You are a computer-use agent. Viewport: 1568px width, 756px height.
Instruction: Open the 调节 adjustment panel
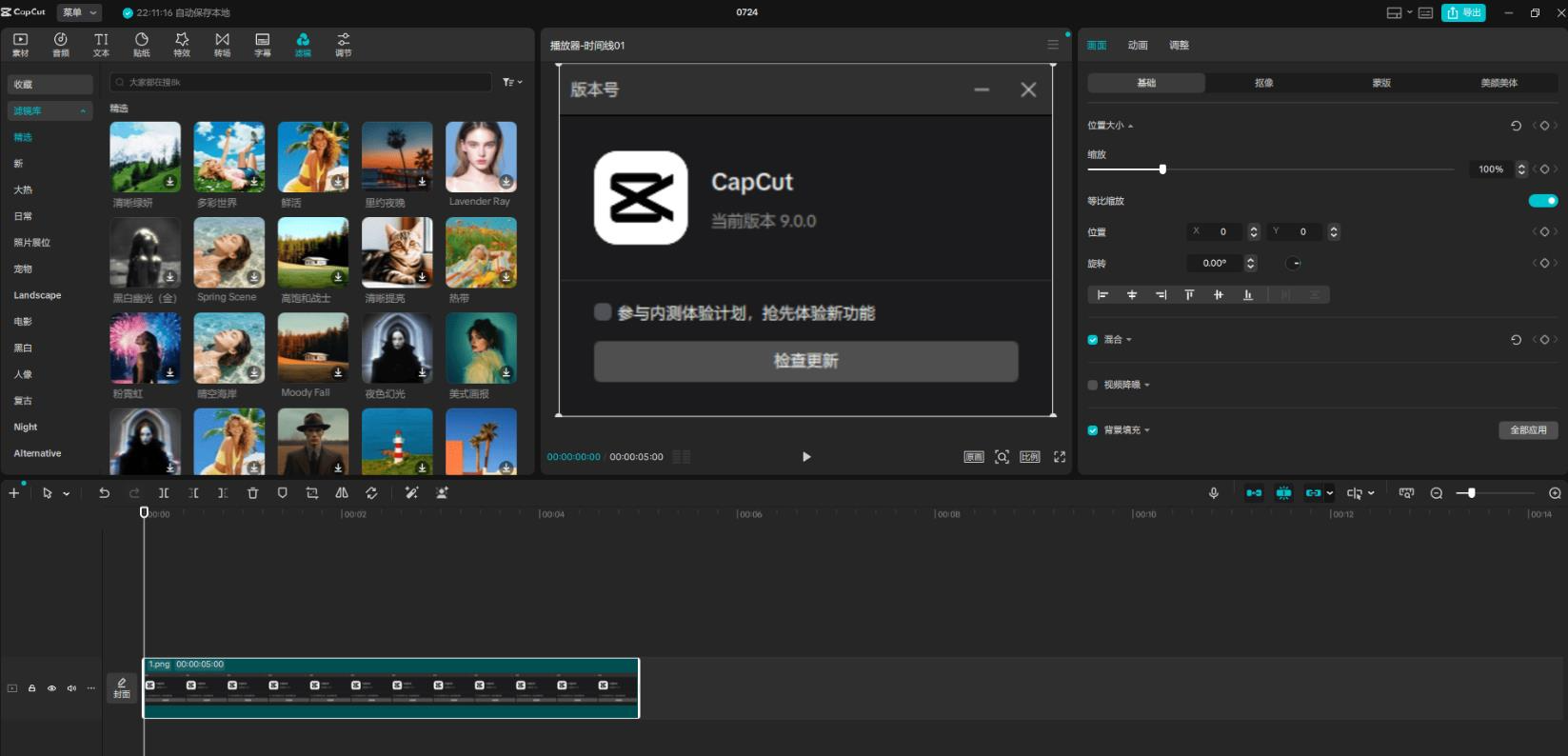[x=343, y=44]
